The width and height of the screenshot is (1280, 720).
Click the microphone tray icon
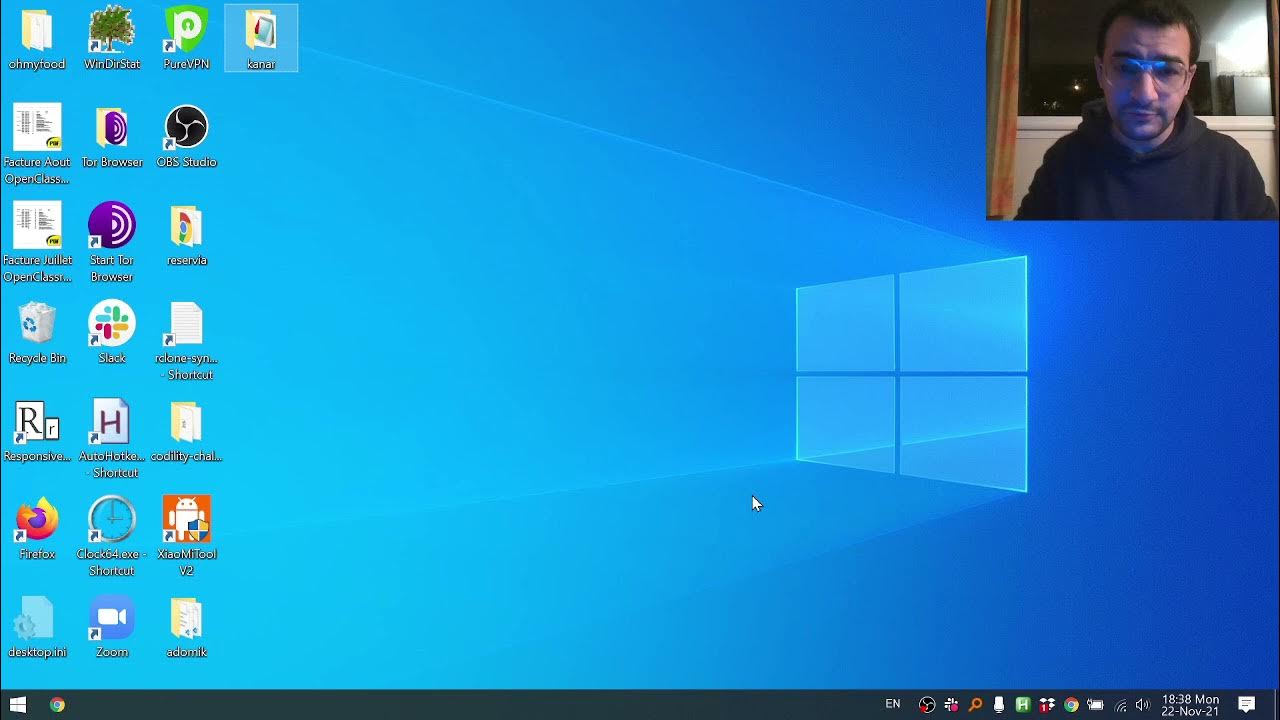point(999,705)
